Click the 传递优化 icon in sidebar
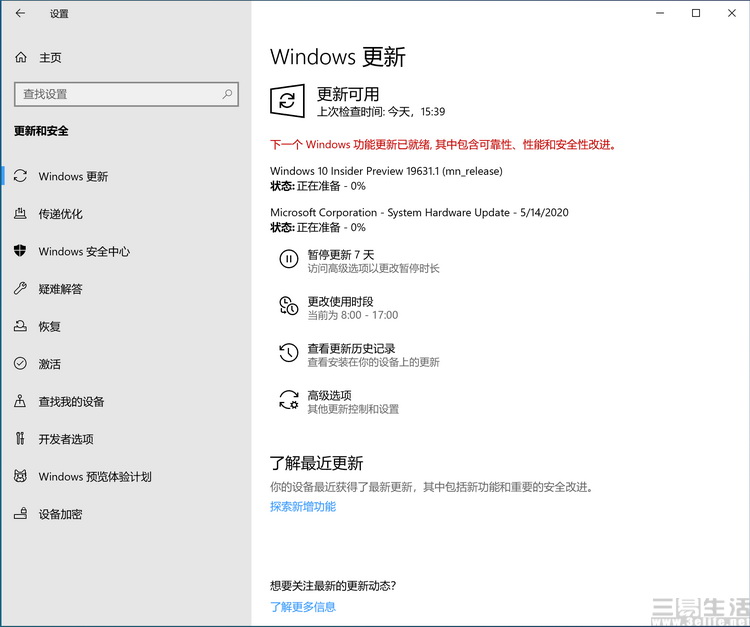Image resolution: width=750 pixels, height=627 pixels. (x=20, y=213)
